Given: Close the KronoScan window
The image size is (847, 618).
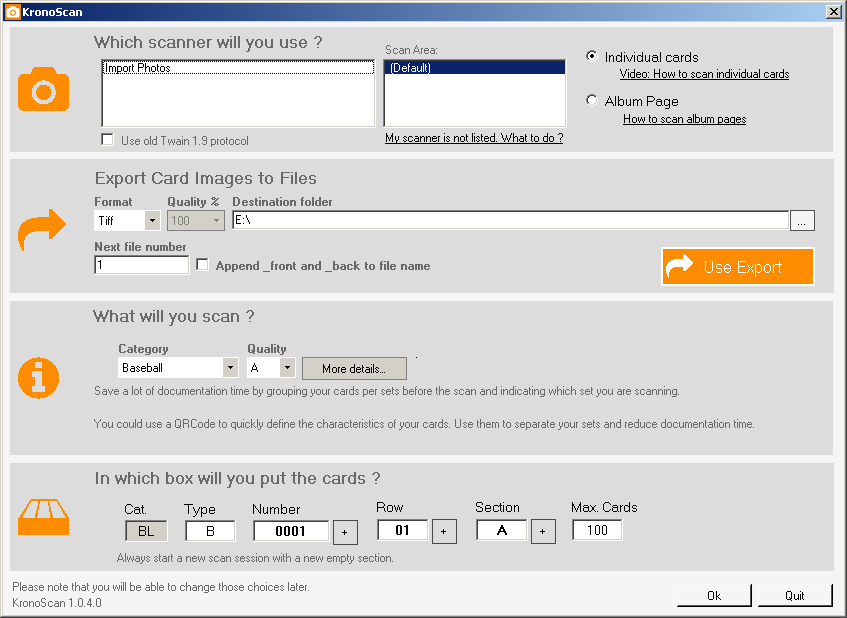Looking at the screenshot, I should coord(833,12).
